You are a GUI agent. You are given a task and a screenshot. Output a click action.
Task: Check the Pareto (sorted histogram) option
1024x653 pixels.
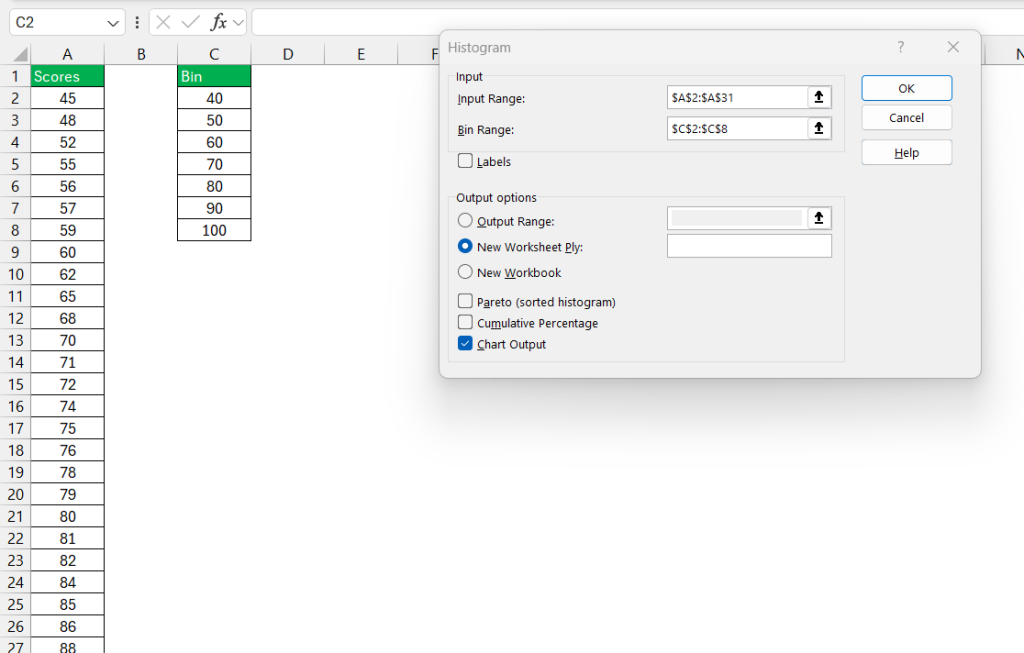[x=465, y=301]
